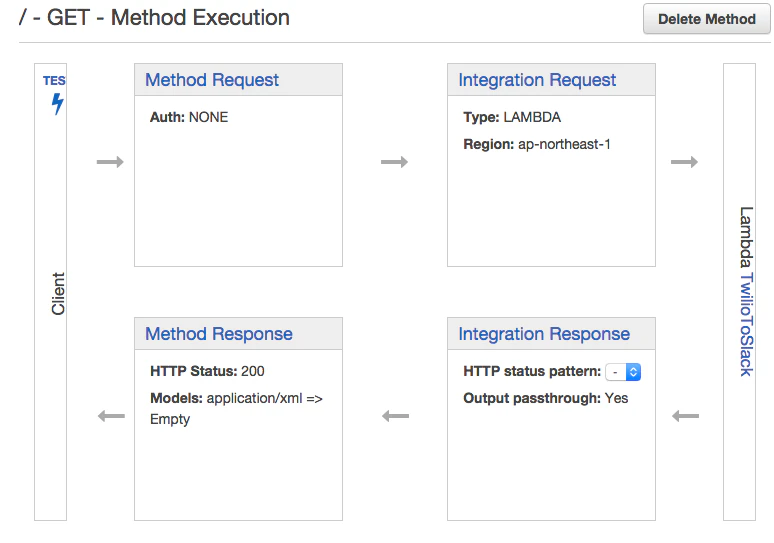Click the arrow between Method Request and Integration Request
This screenshot has height=543, width=774.
[394, 162]
